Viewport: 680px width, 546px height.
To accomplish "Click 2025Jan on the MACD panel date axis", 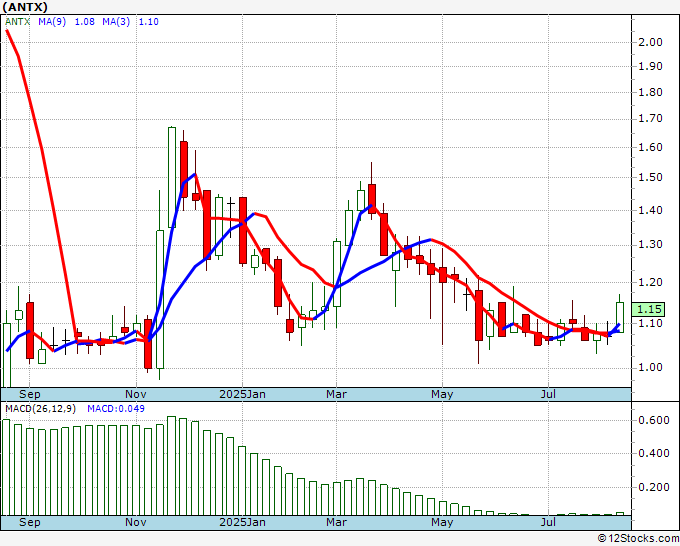I will click(x=242, y=522).
